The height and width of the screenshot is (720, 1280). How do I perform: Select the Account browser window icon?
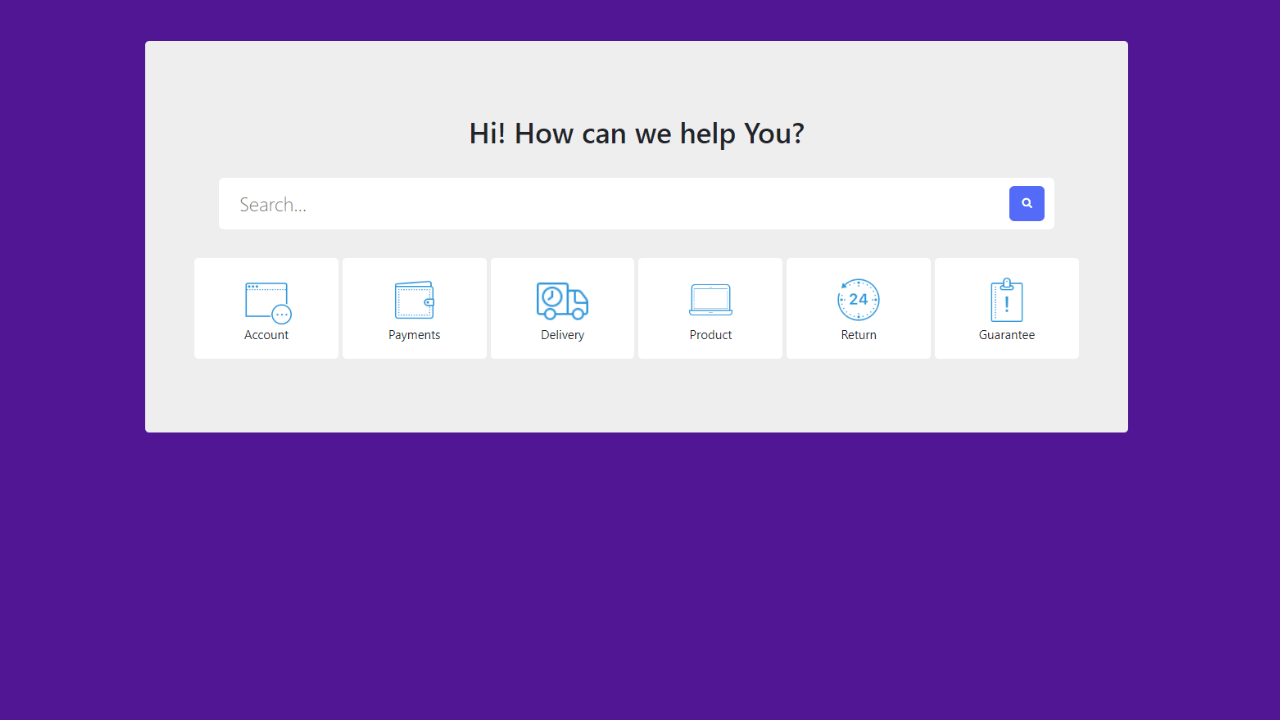(x=266, y=299)
